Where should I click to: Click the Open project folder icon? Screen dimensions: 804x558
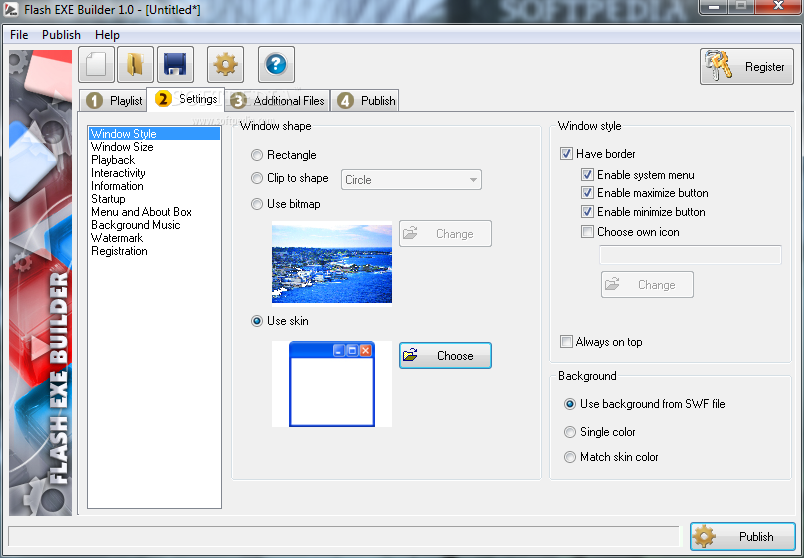(x=135, y=64)
